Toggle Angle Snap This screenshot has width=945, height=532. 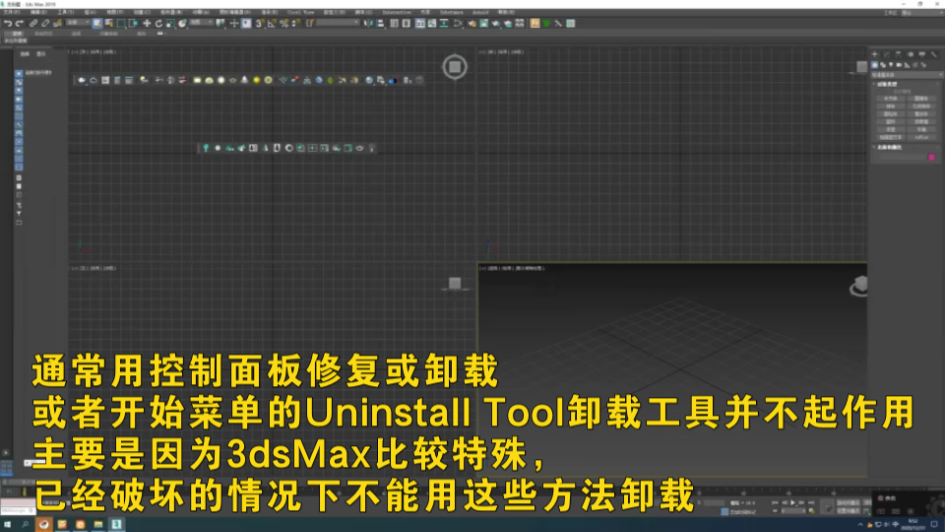click(271, 23)
